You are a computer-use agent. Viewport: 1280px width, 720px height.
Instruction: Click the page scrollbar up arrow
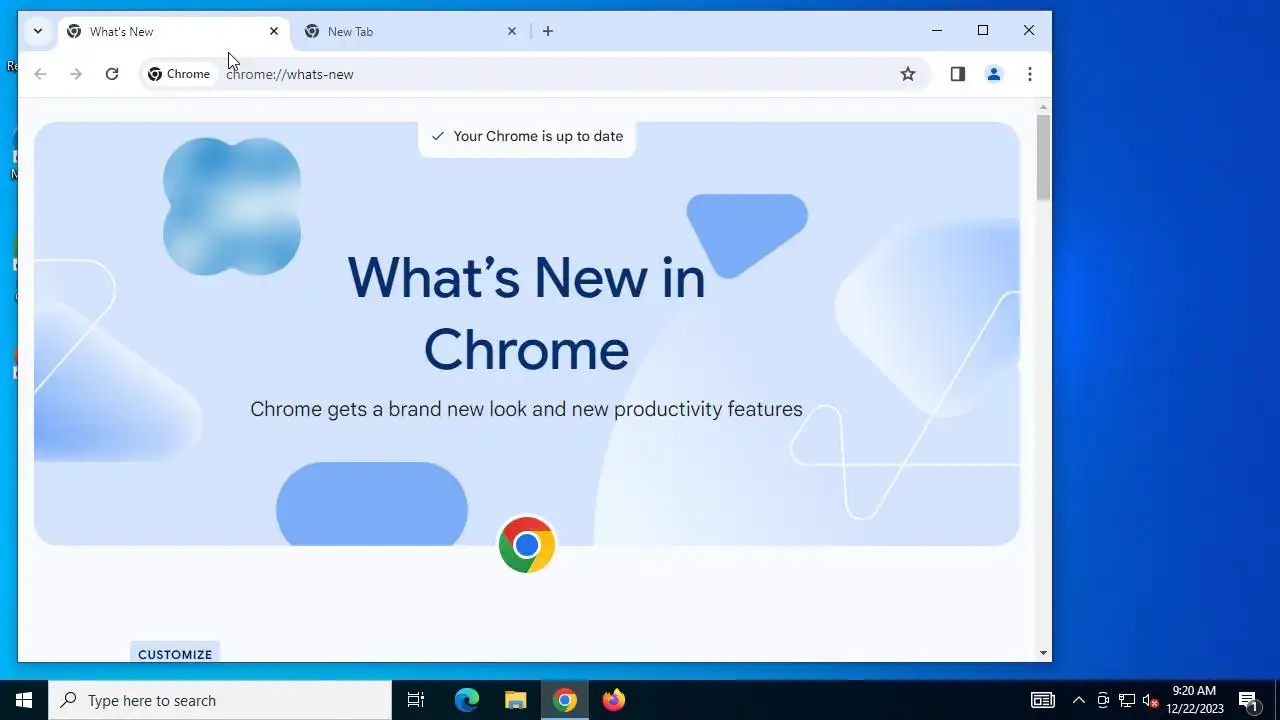coord(1044,107)
